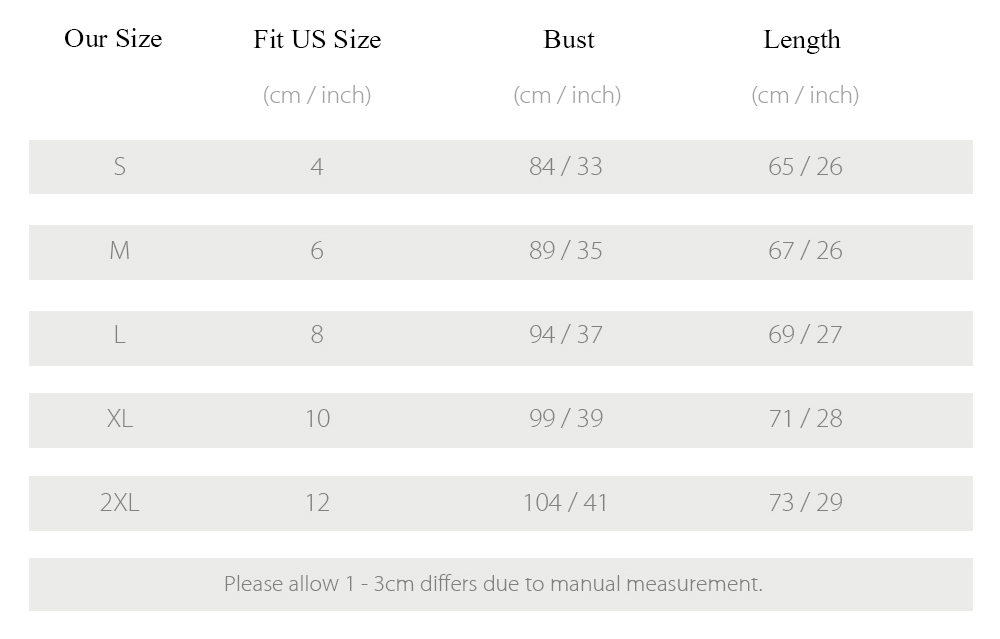Click bust measurement 104 / 41
This screenshot has width=1000, height=639.
pos(565,503)
